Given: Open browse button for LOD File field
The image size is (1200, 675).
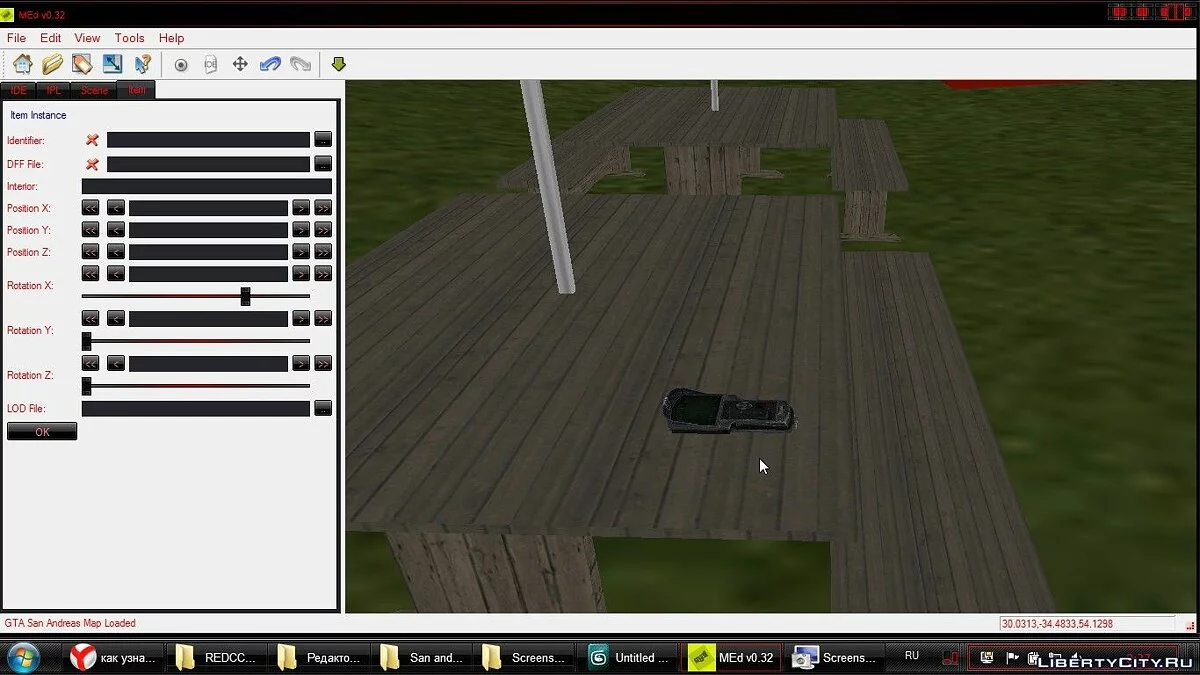Looking at the screenshot, I should 322,408.
